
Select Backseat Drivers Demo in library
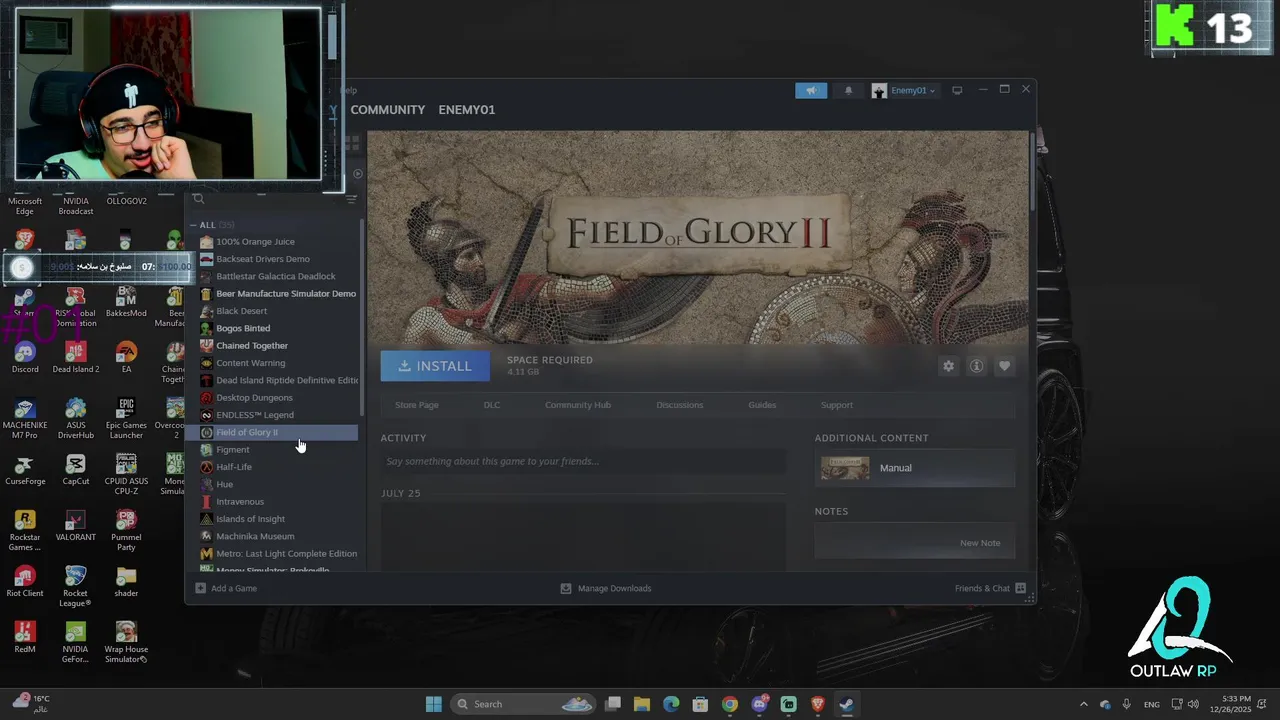[x=263, y=259]
